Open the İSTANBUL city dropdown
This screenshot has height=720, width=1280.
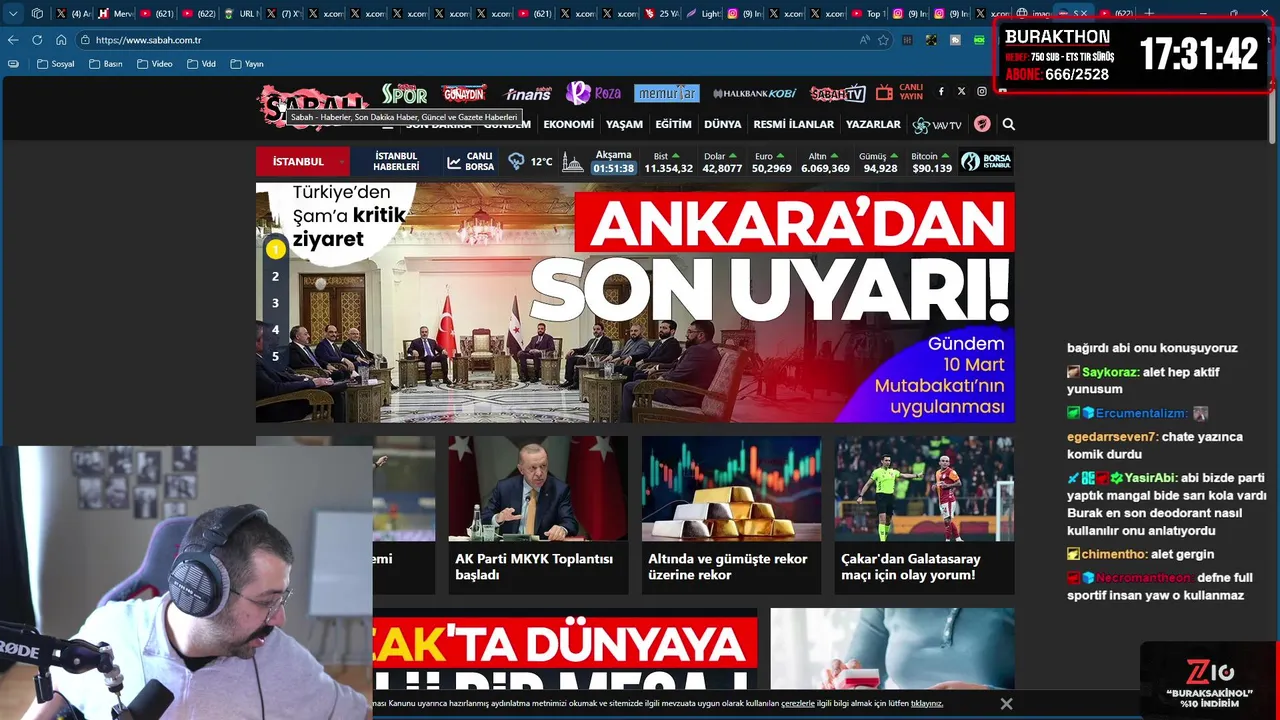point(302,161)
